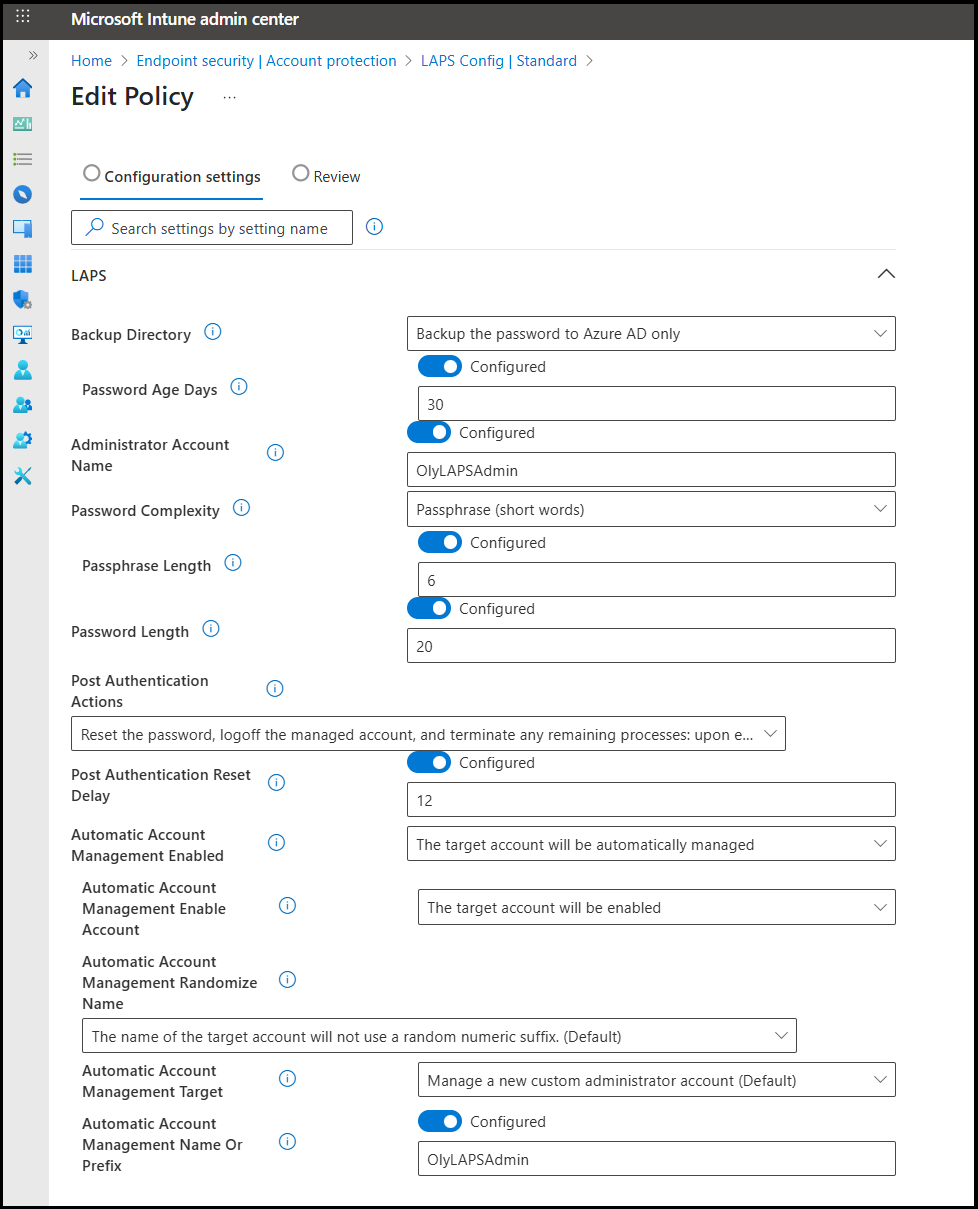Toggle Post Authentication Reset Delay configured switch
This screenshot has width=978, height=1209.
click(429, 763)
